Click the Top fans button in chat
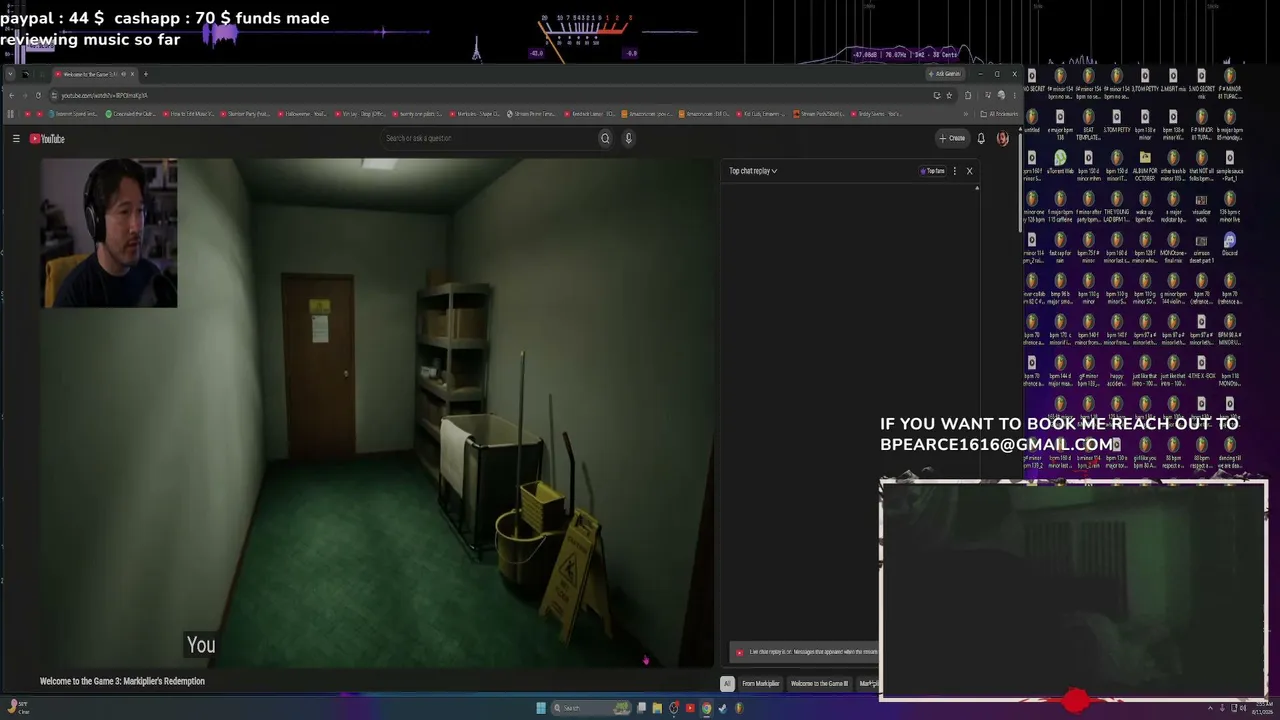The width and height of the screenshot is (1280, 720). point(933,171)
